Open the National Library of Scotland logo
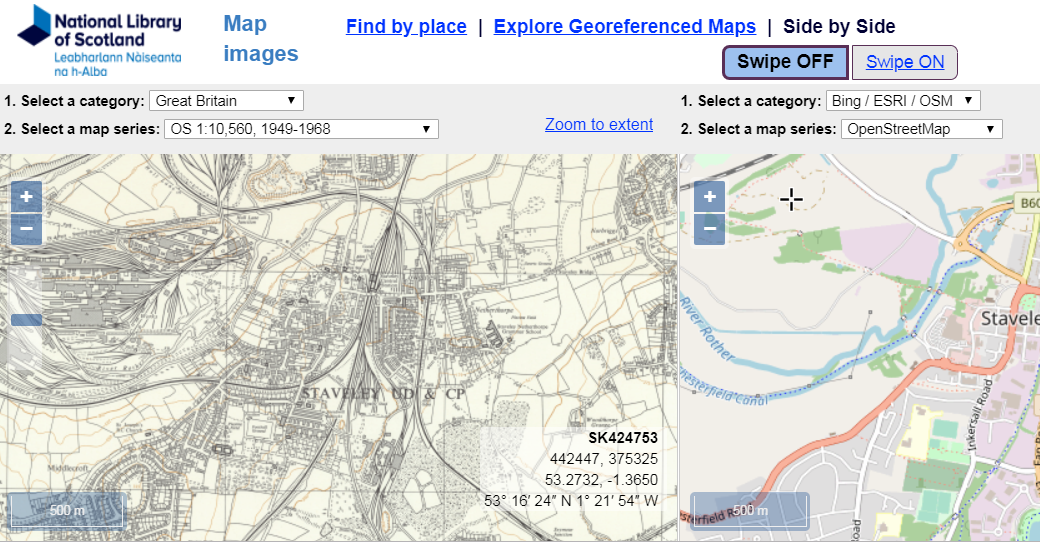 pyautogui.click(x=99, y=41)
